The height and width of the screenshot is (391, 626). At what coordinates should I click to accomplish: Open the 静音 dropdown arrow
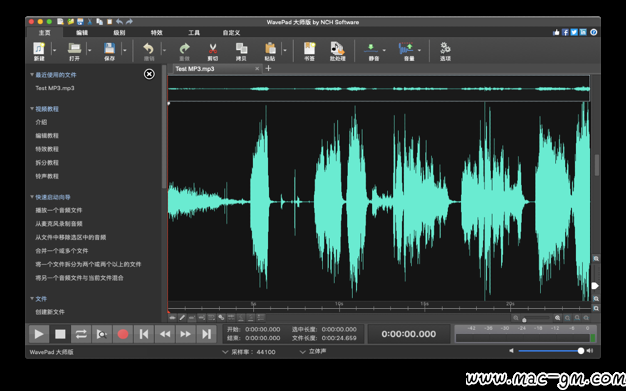tap(384, 50)
